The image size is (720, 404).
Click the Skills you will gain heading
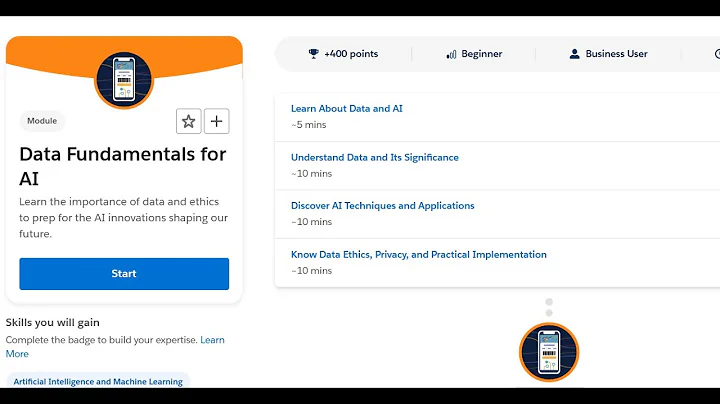52,322
